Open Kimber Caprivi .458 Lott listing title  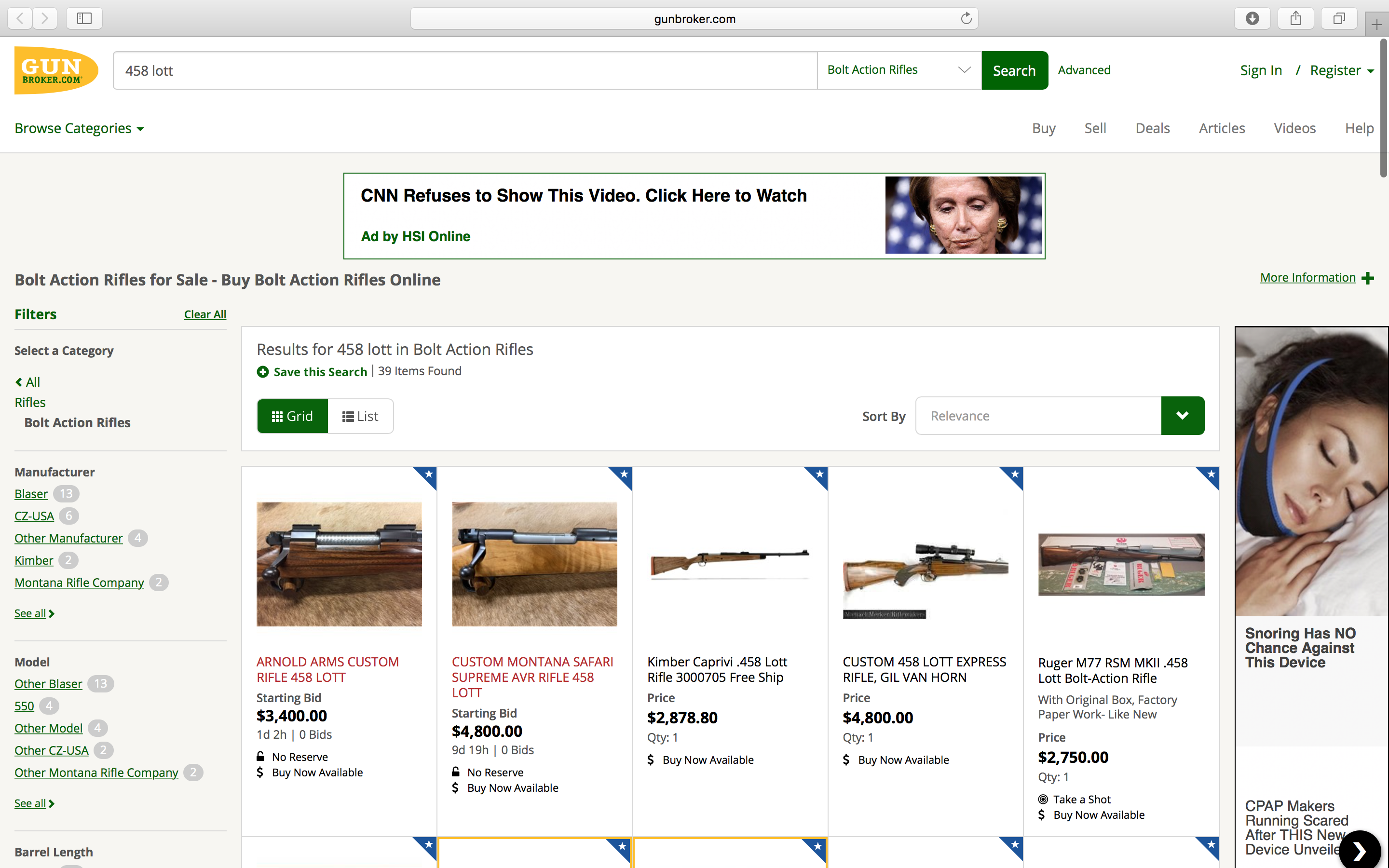[717, 669]
